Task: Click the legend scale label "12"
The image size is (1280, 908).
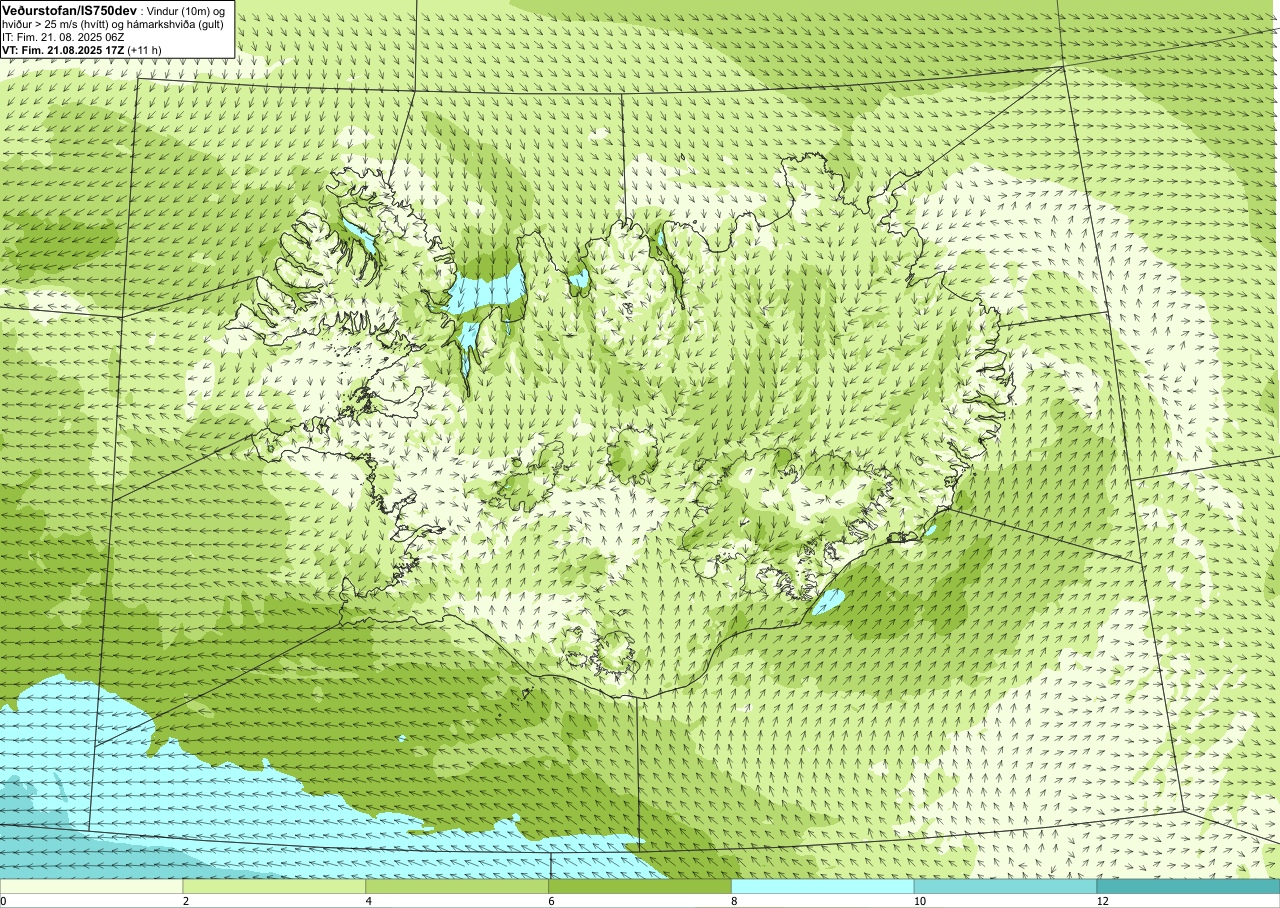Action: click(x=1102, y=901)
